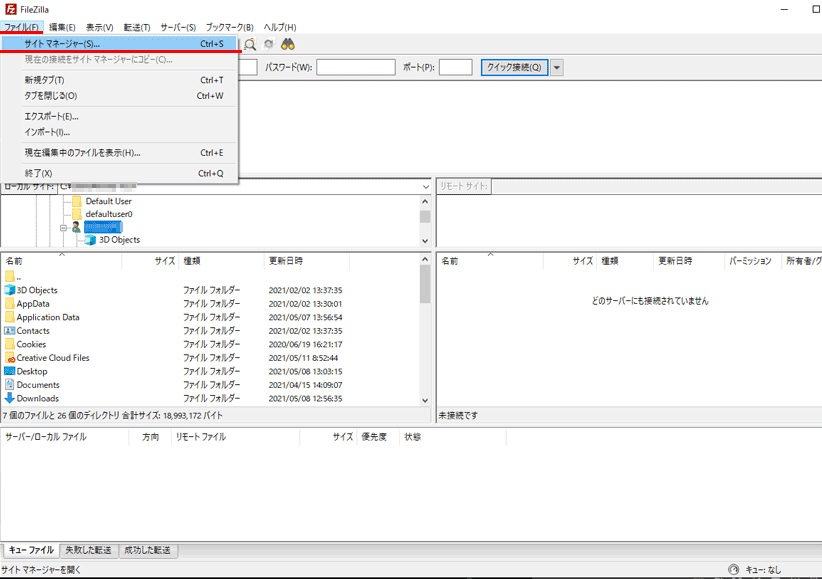Select the Default User tree item
This screenshot has height=579, width=822.
pos(109,201)
